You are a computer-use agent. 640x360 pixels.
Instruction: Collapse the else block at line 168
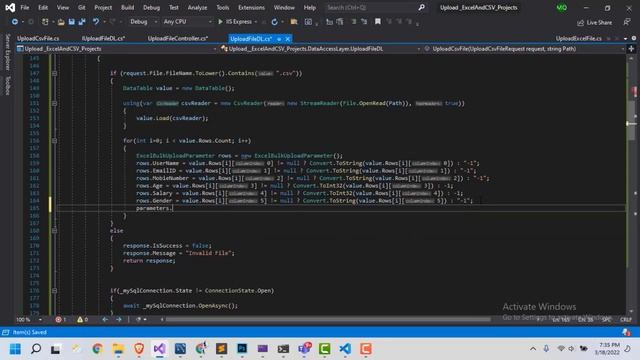point(54,231)
